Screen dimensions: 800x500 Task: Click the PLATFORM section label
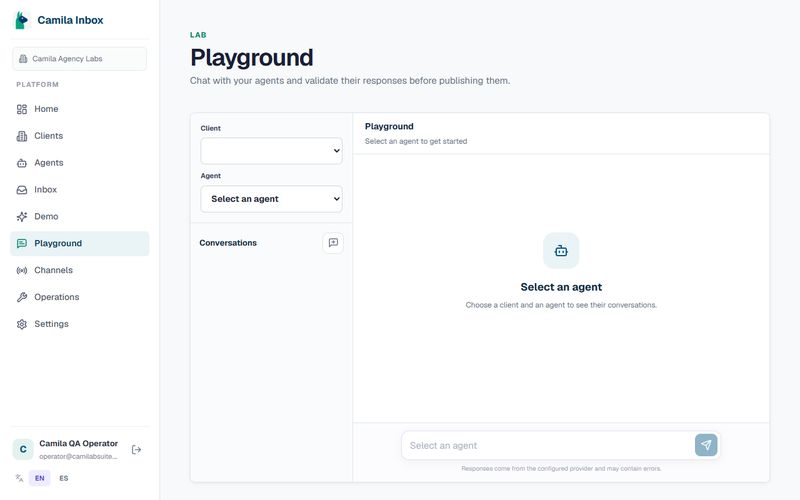click(37, 85)
